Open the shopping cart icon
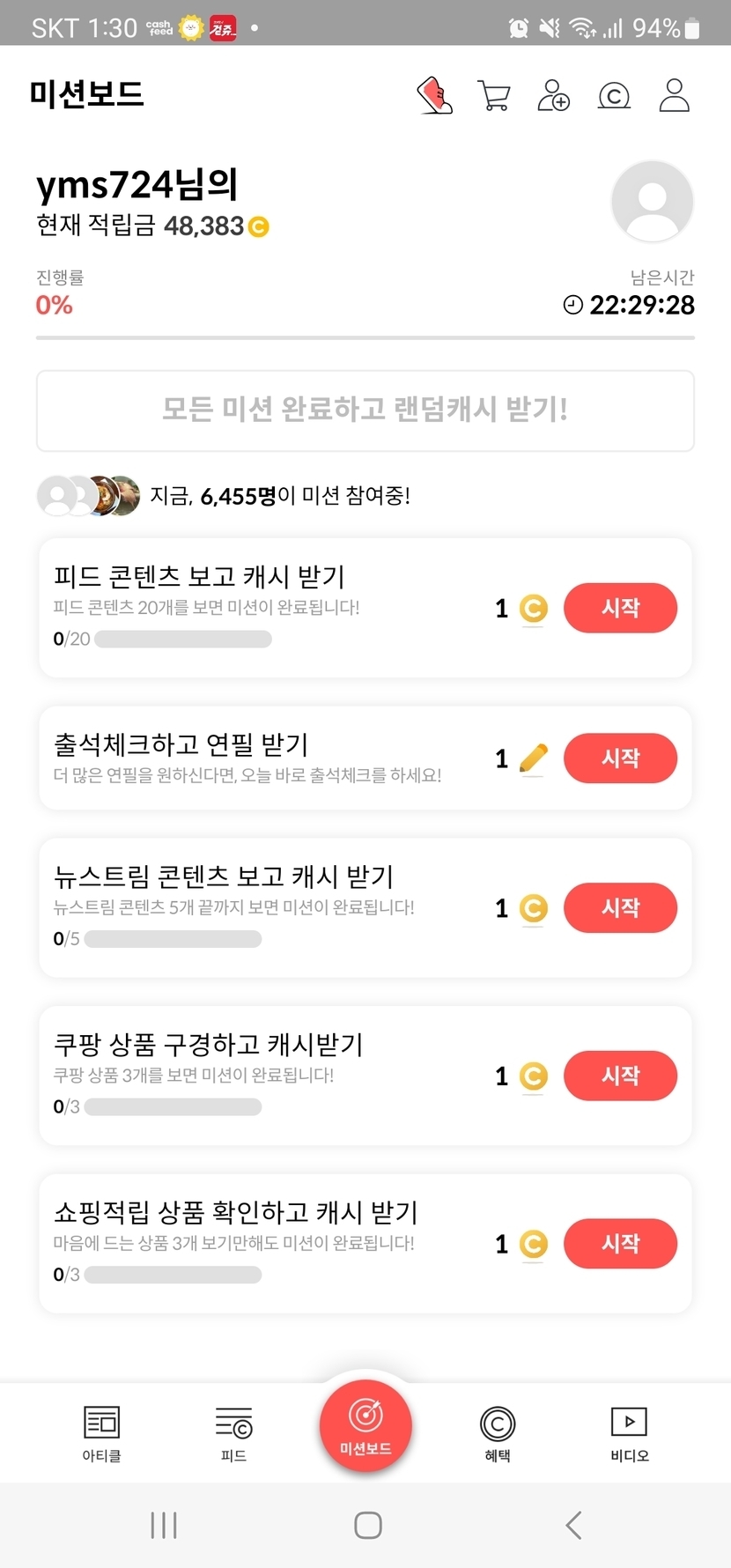The height and width of the screenshot is (1568, 731). [494, 95]
